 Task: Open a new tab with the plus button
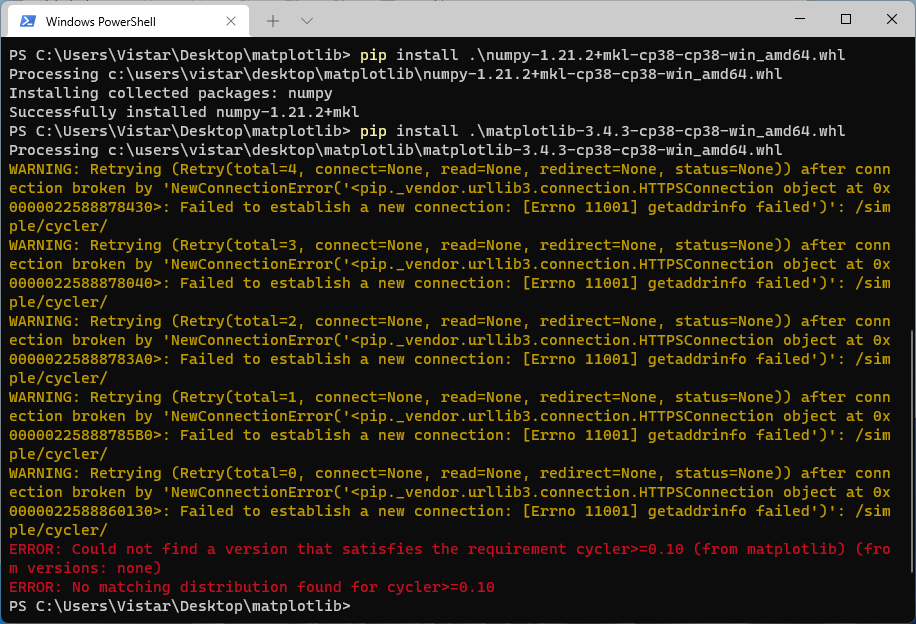273,21
